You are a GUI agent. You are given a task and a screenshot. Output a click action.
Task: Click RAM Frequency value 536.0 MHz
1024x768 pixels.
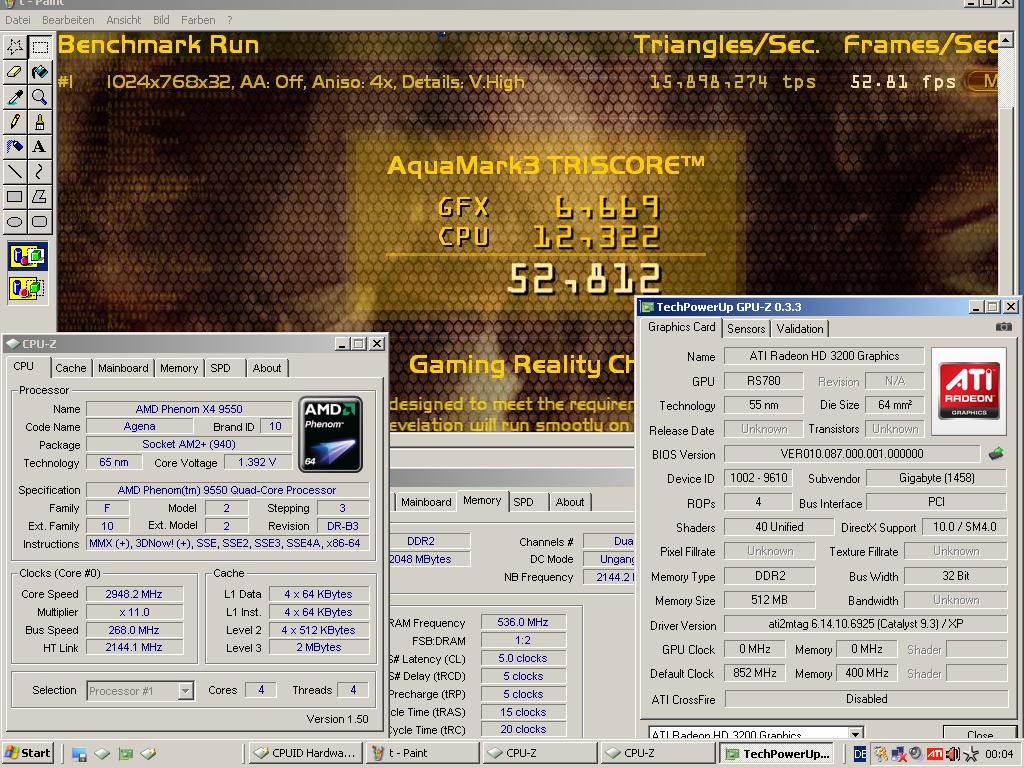523,622
